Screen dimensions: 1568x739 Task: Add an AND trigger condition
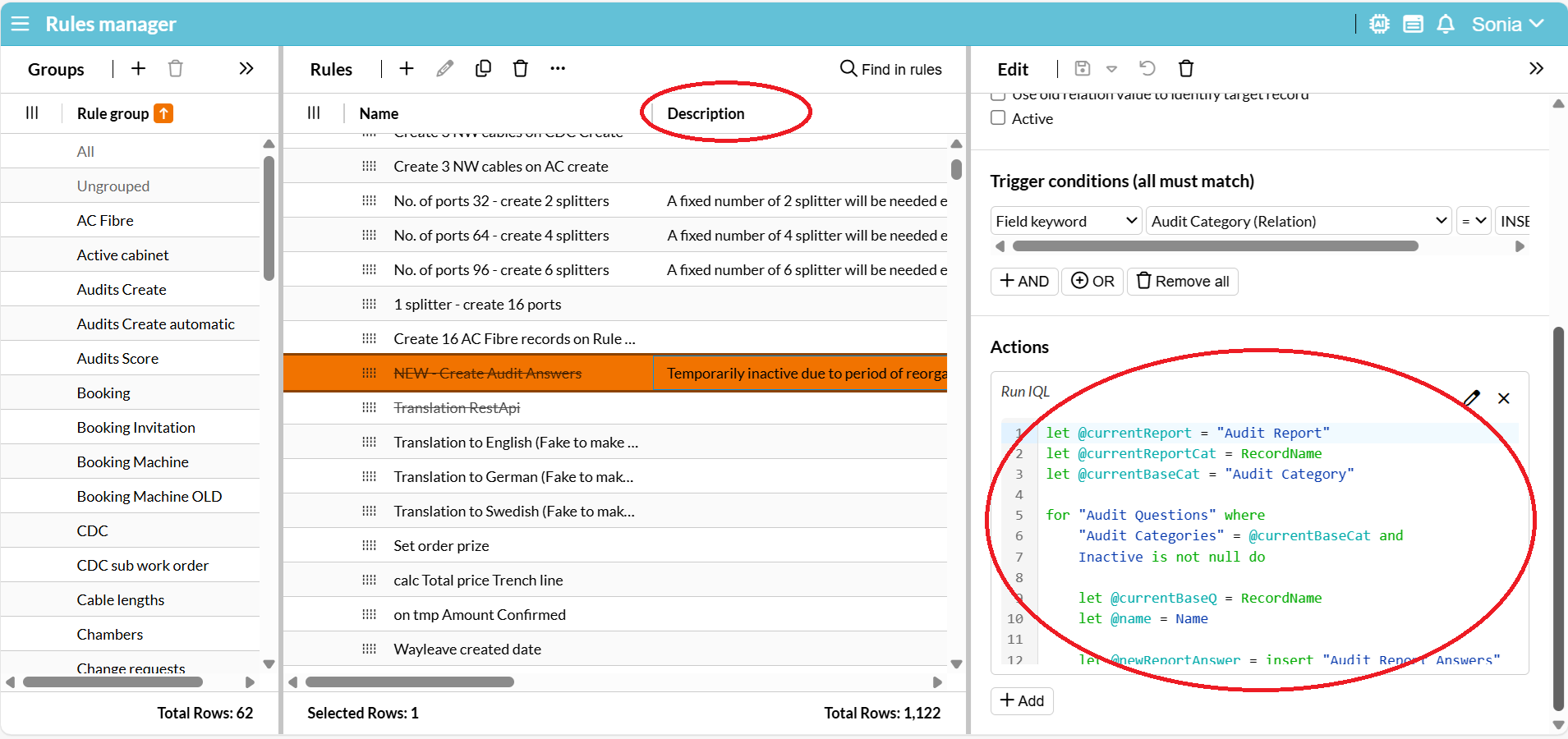pos(1024,282)
